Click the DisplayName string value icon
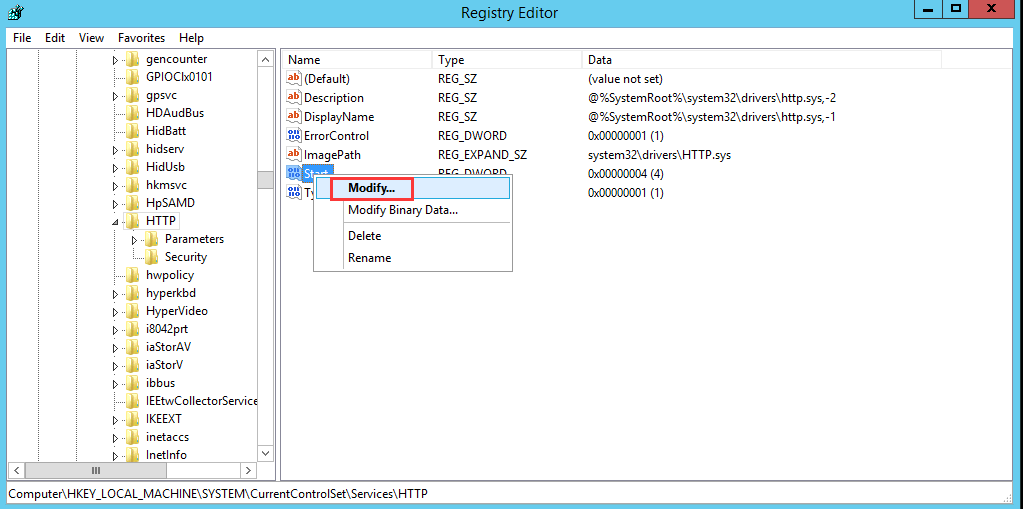The image size is (1023, 509). [x=294, y=117]
